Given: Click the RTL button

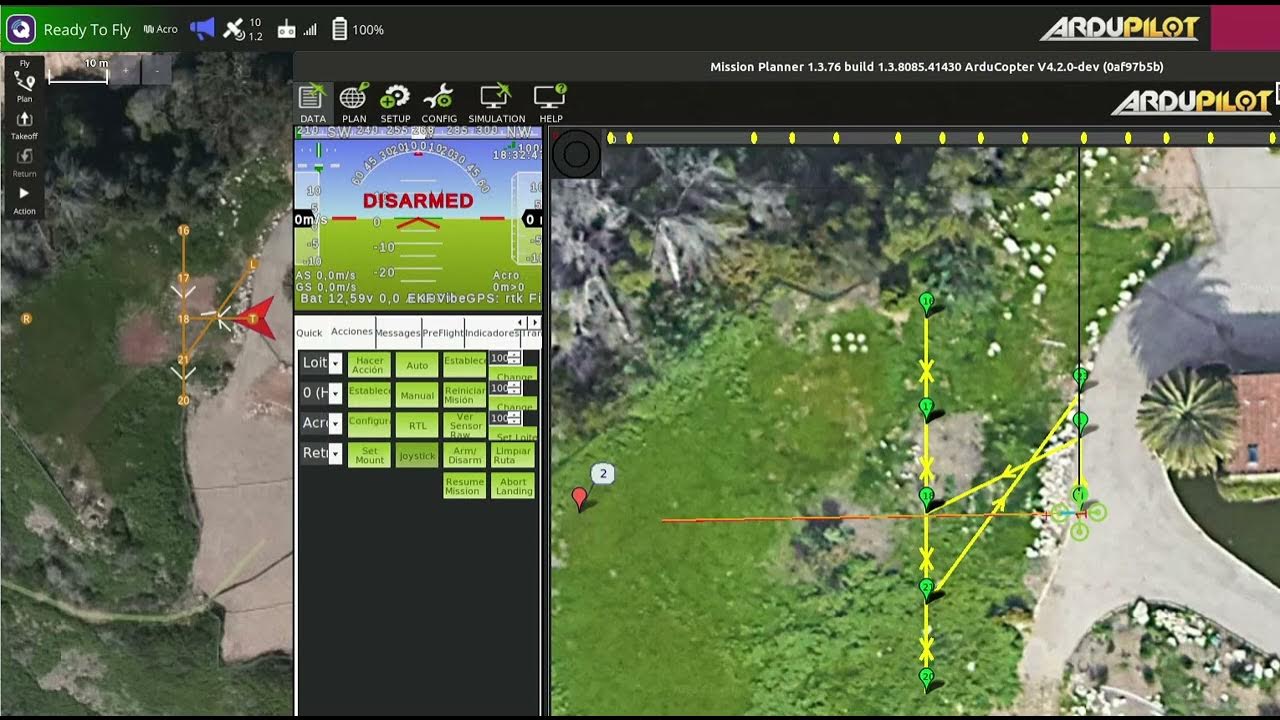Looking at the screenshot, I should pos(417,425).
